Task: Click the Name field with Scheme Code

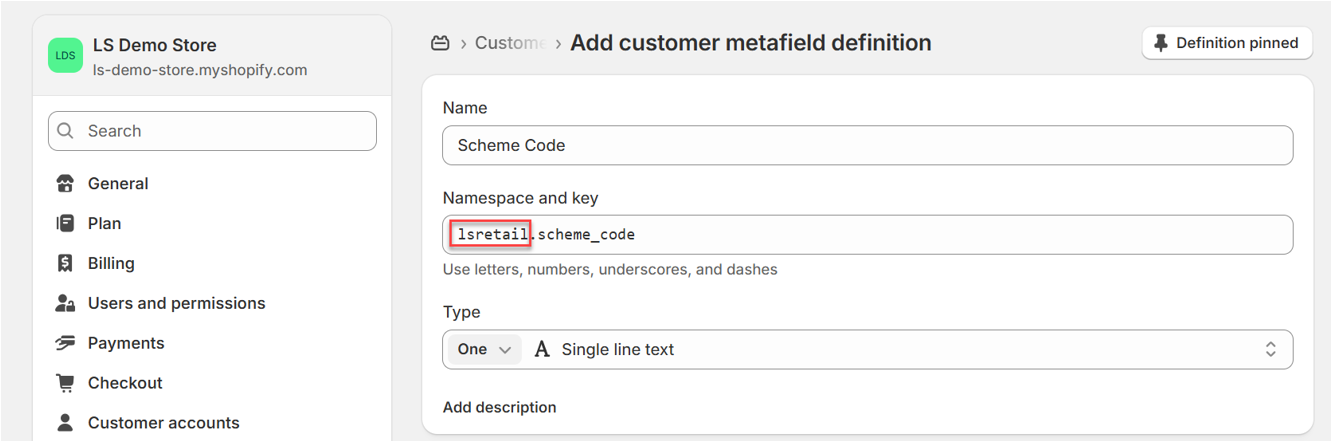Action: [x=867, y=145]
